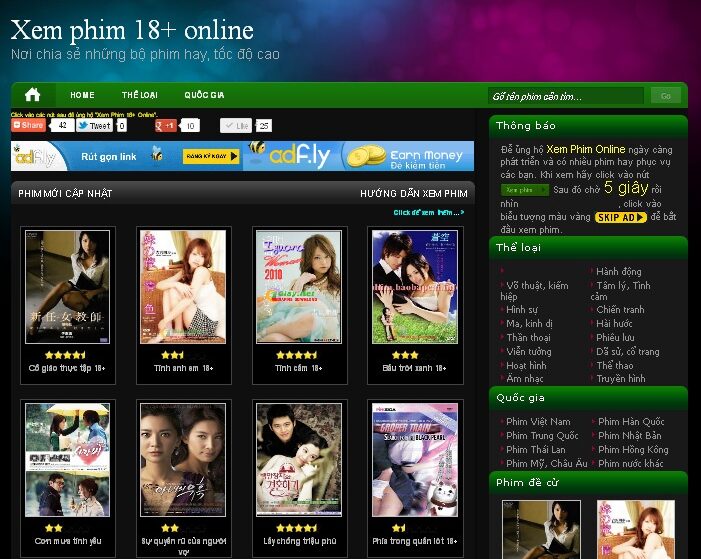The width and height of the screenshot is (701, 559).
Task: Open poster for Tình anh em 18+
Action: pos(183,287)
